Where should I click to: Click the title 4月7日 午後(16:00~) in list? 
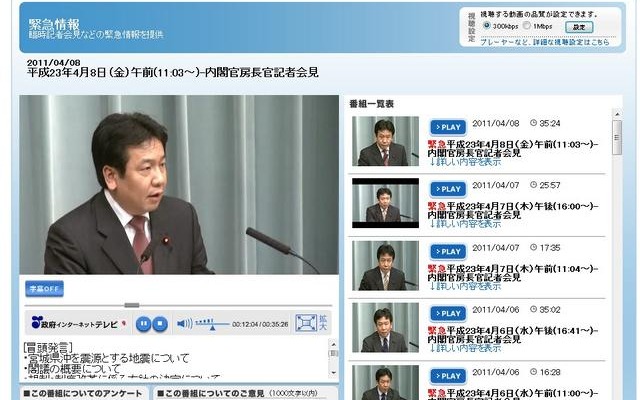tap(513, 211)
